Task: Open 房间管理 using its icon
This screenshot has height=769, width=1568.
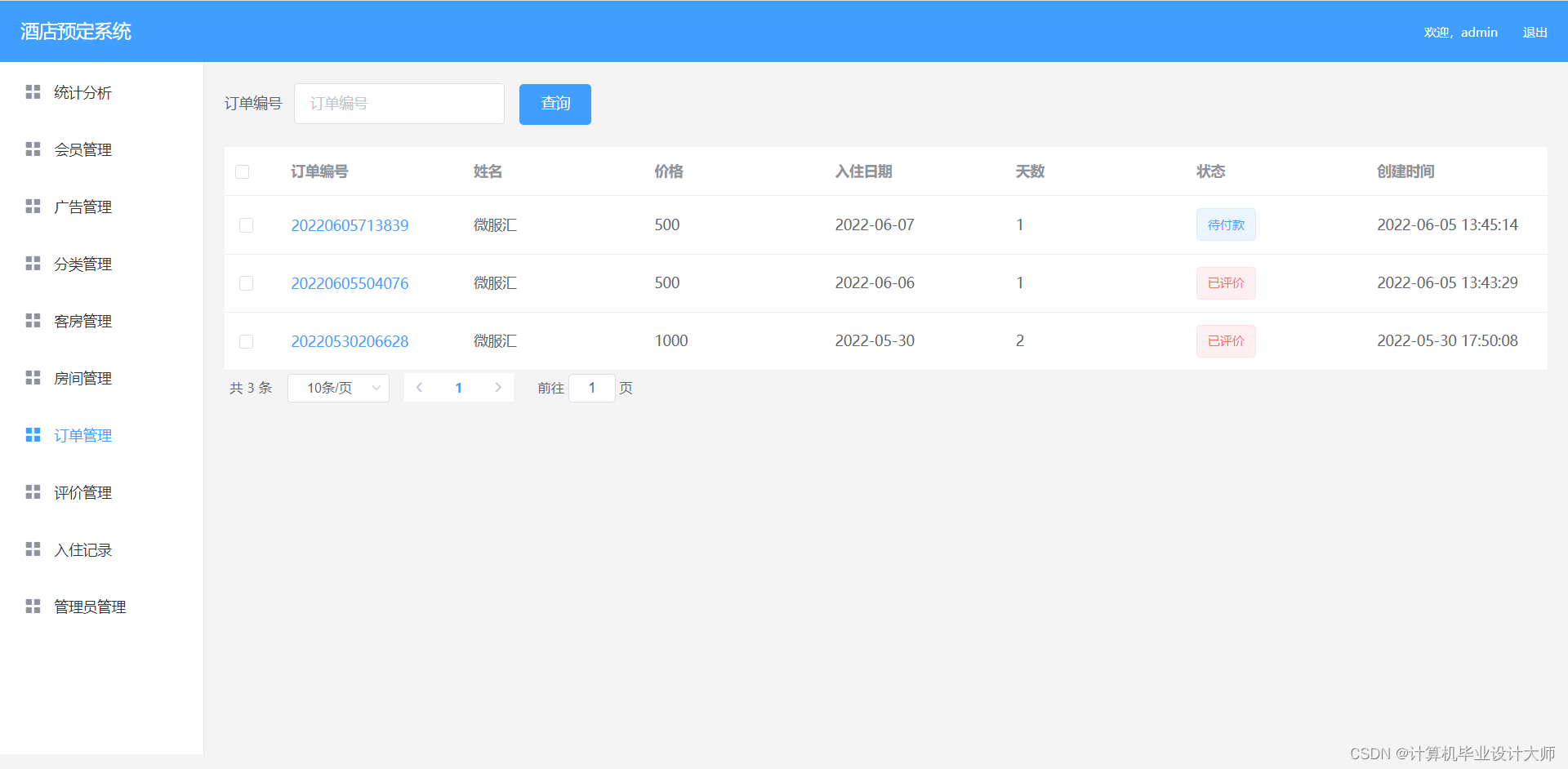Action: pyautogui.click(x=33, y=377)
